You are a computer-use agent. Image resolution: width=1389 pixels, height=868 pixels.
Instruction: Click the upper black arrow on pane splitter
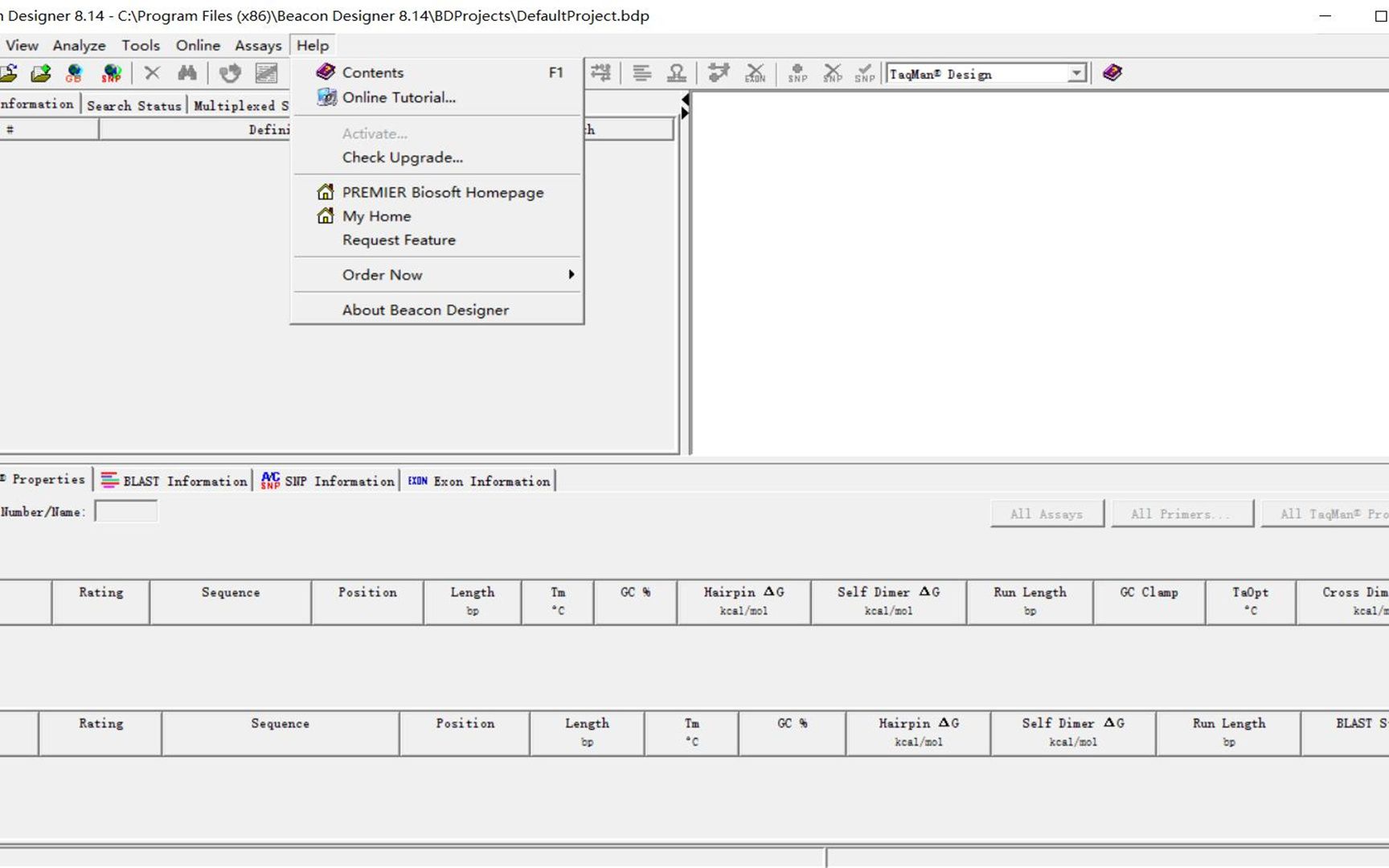685,100
